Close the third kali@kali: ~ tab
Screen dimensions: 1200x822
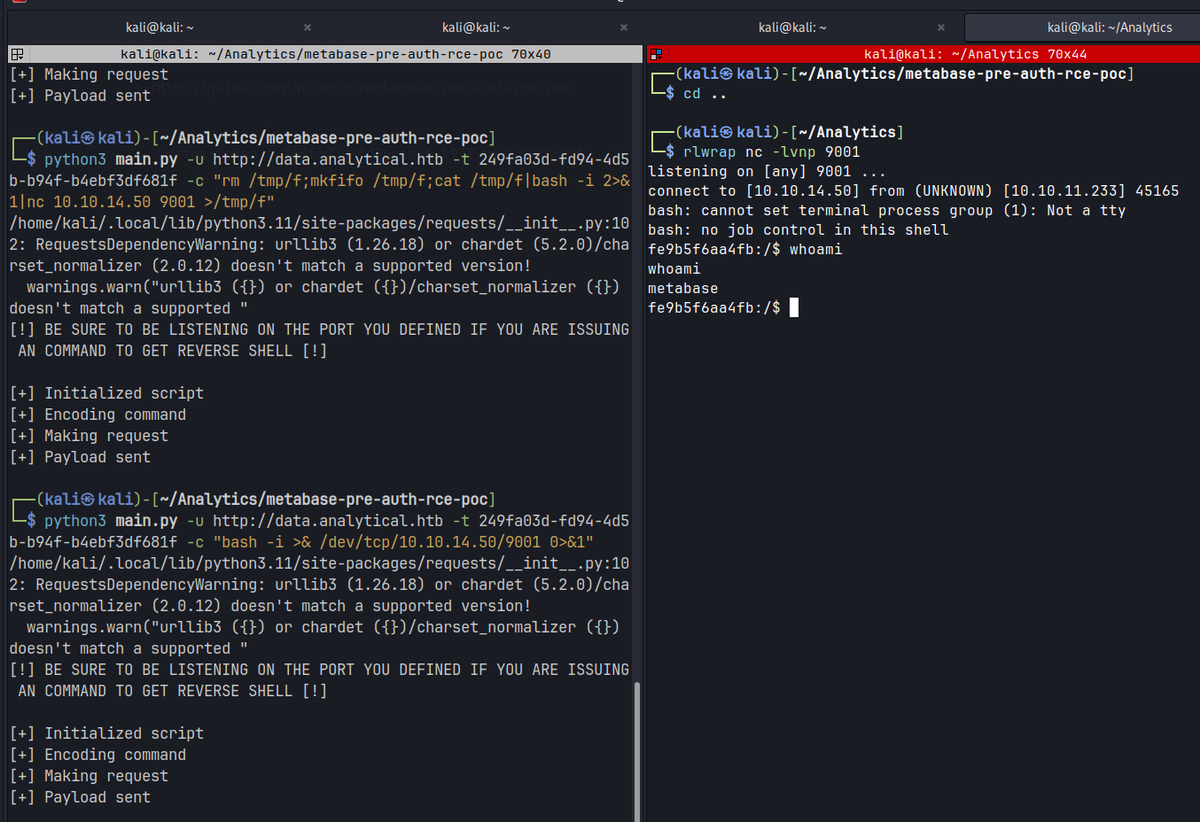point(941,27)
